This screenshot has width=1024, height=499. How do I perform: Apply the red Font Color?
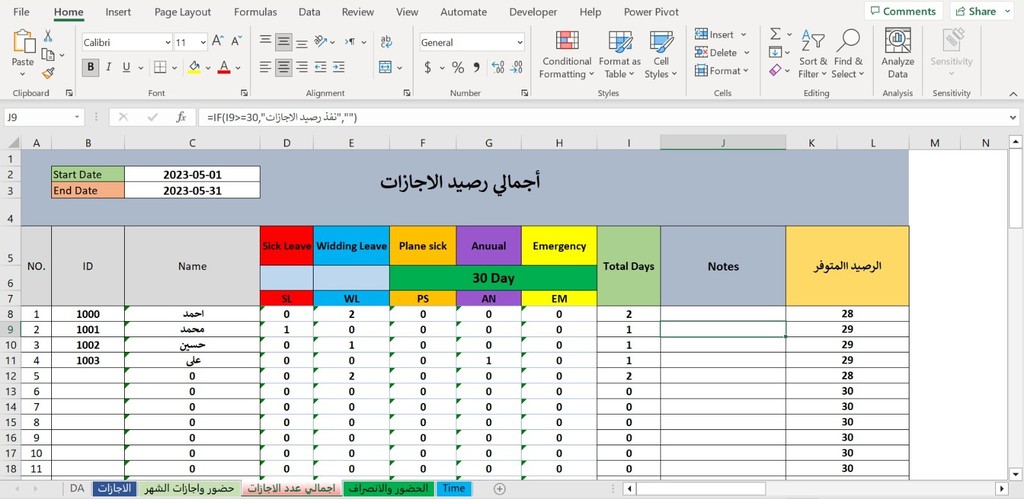[224, 67]
